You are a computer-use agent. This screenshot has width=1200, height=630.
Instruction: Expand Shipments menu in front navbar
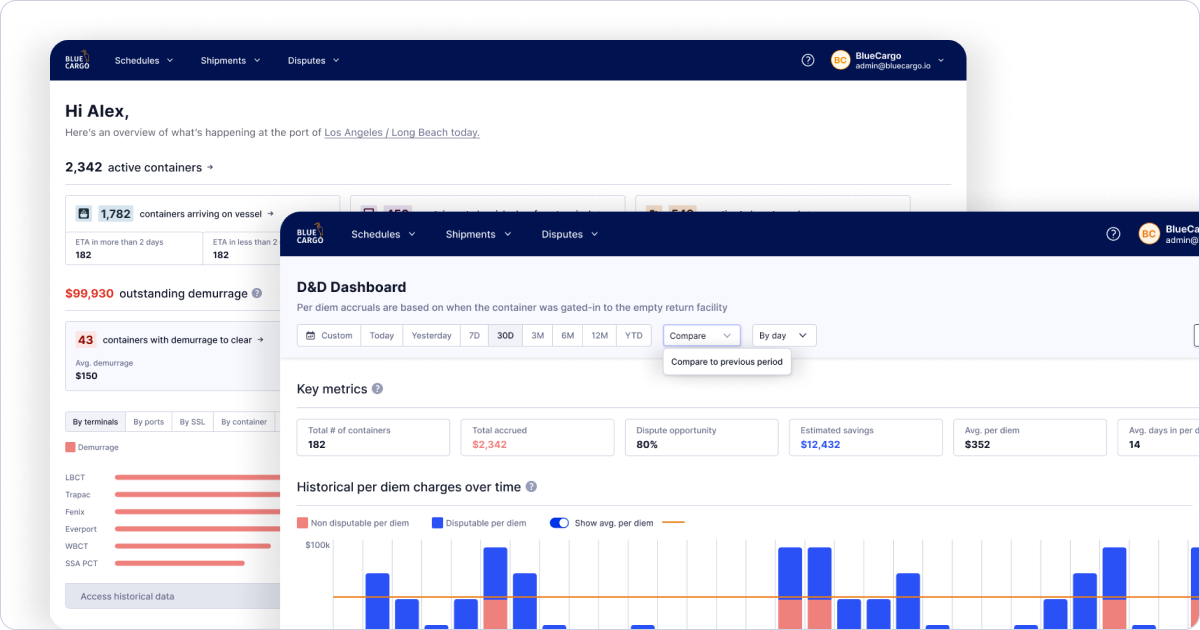(x=478, y=234)
